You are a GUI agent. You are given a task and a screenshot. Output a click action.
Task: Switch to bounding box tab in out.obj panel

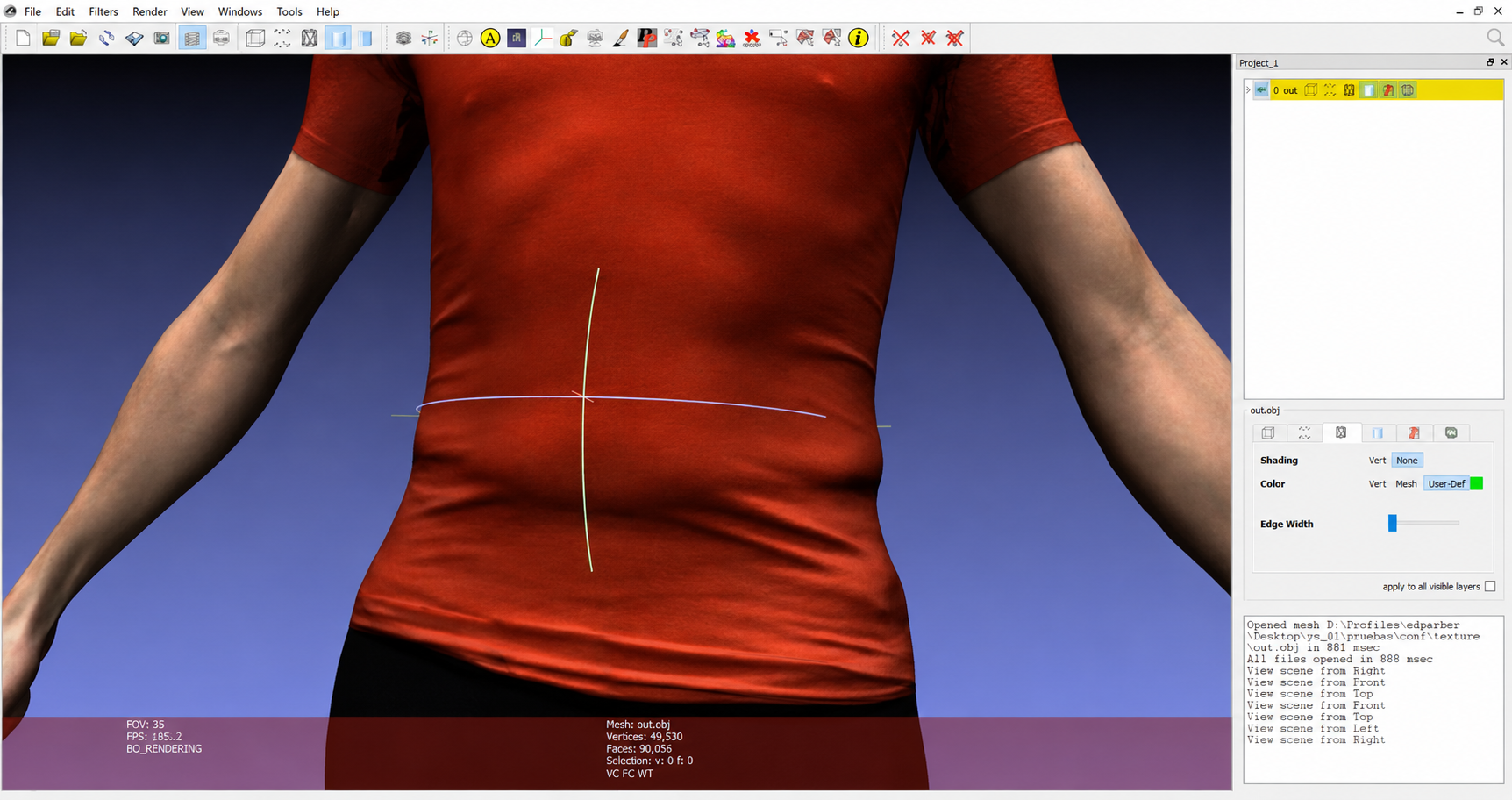pyautogui.click(x=1268, y=433)
